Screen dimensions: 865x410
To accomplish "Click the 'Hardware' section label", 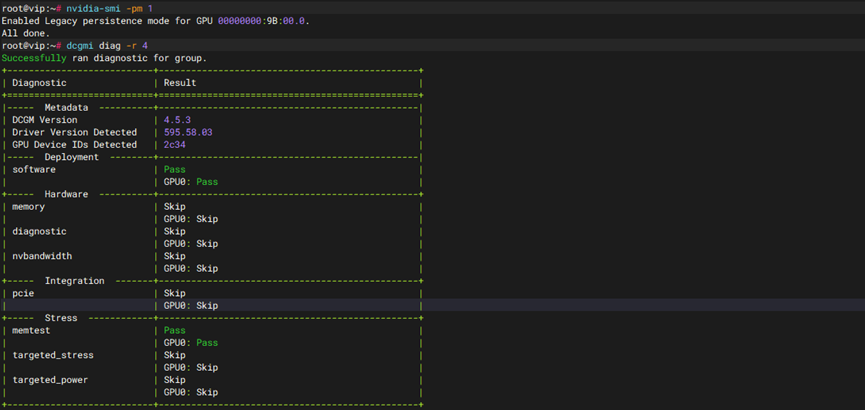I will [66, 194].
